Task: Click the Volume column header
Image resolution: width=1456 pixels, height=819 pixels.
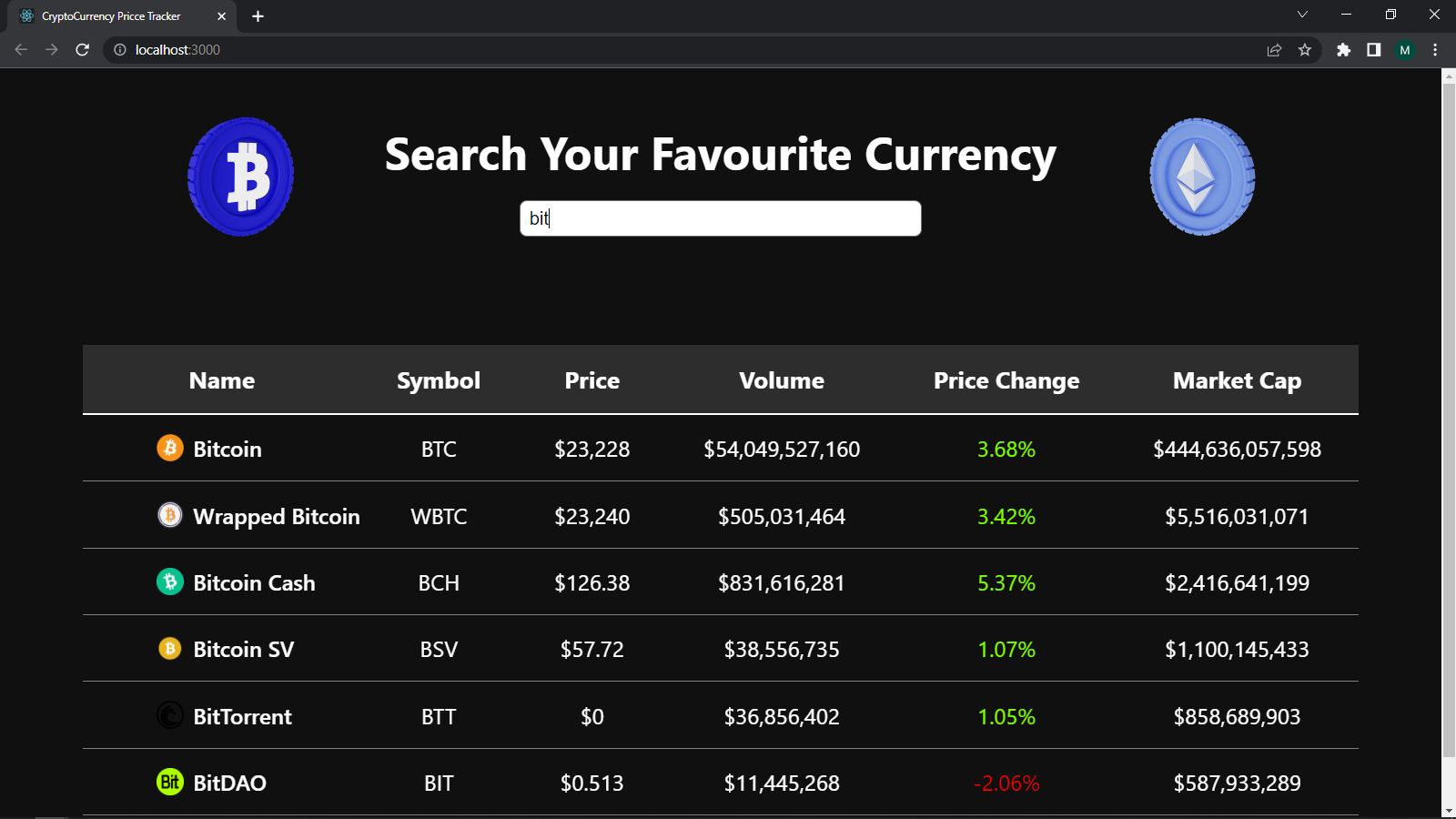Action: 782,380
